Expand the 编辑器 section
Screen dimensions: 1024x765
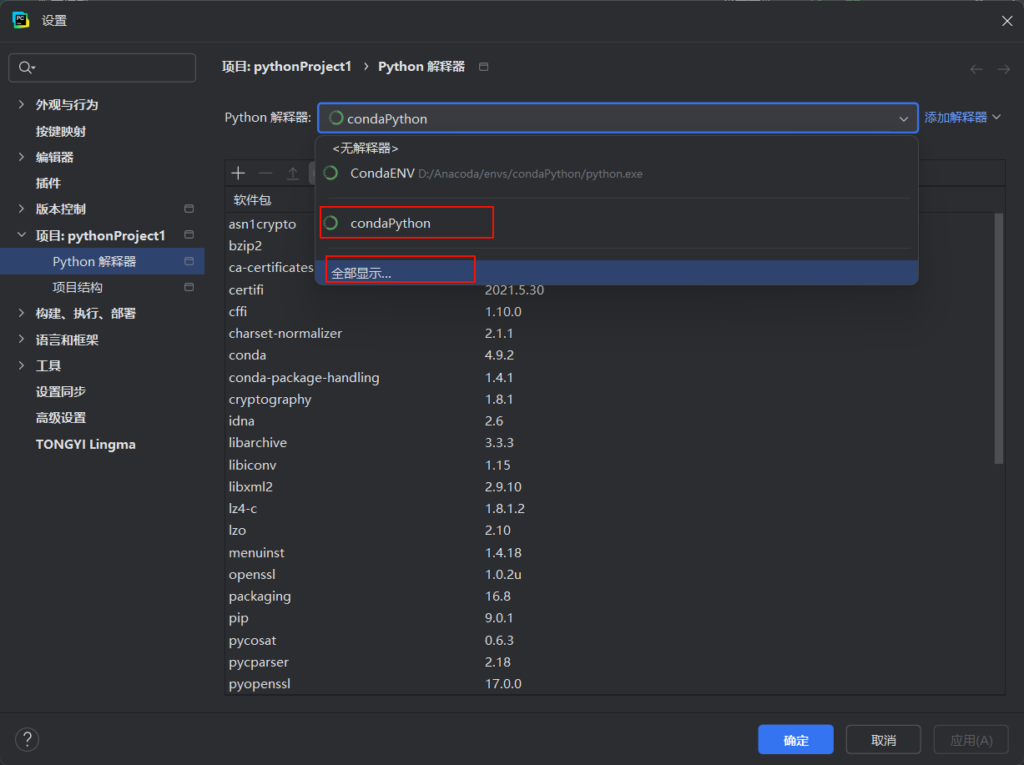tap(22, 157)
